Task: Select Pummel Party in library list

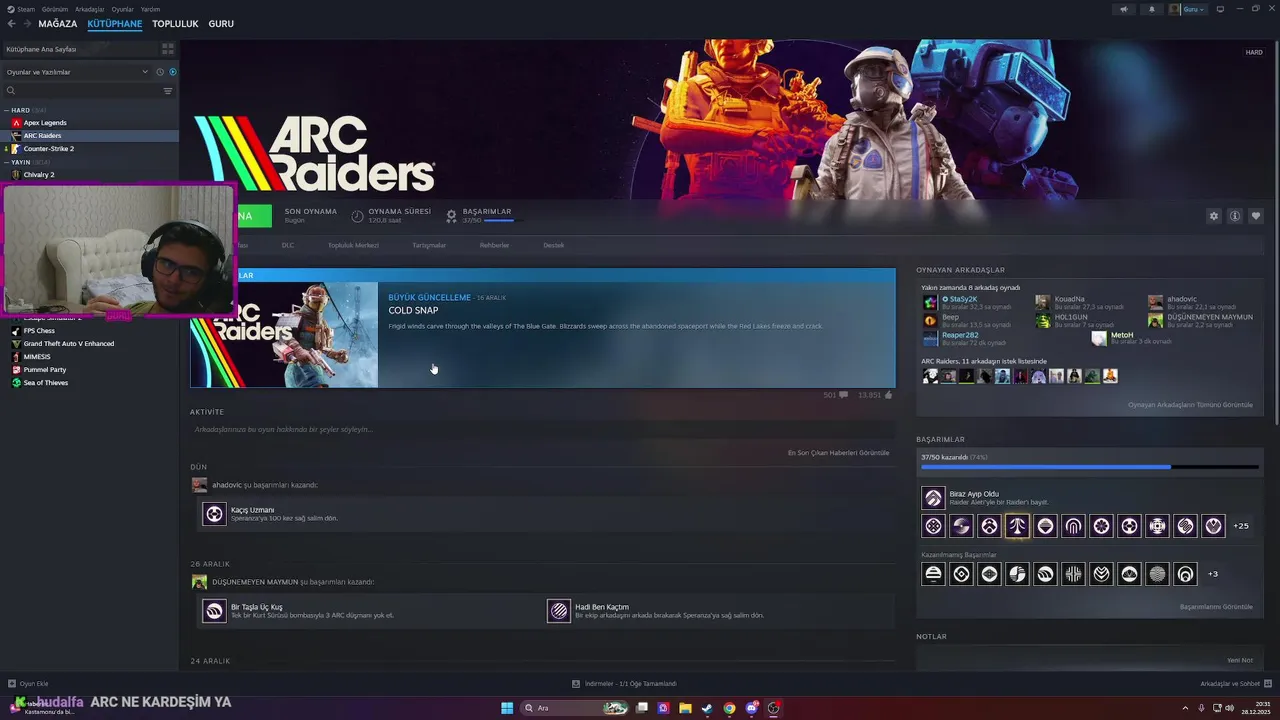Action: tap(45, 370)
